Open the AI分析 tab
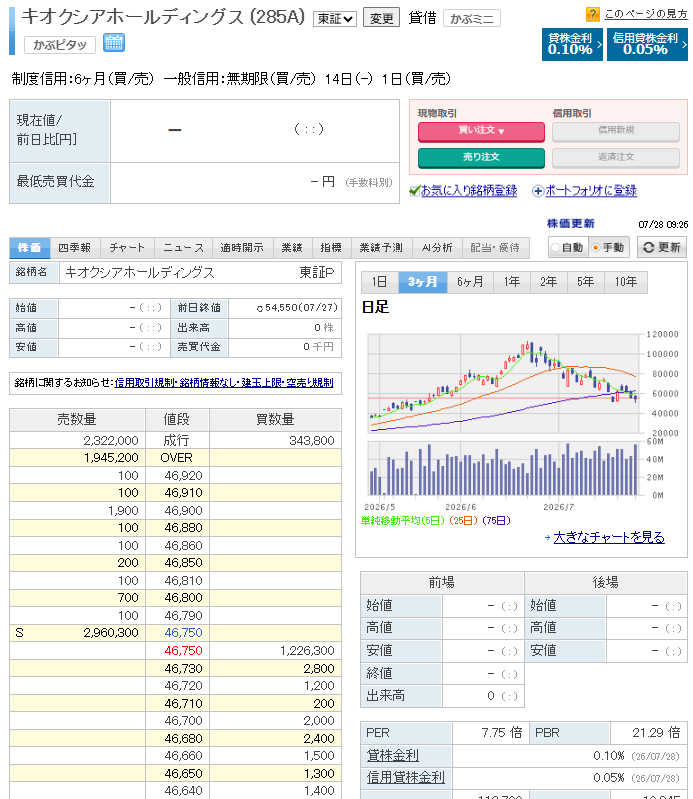 [437, 248]
